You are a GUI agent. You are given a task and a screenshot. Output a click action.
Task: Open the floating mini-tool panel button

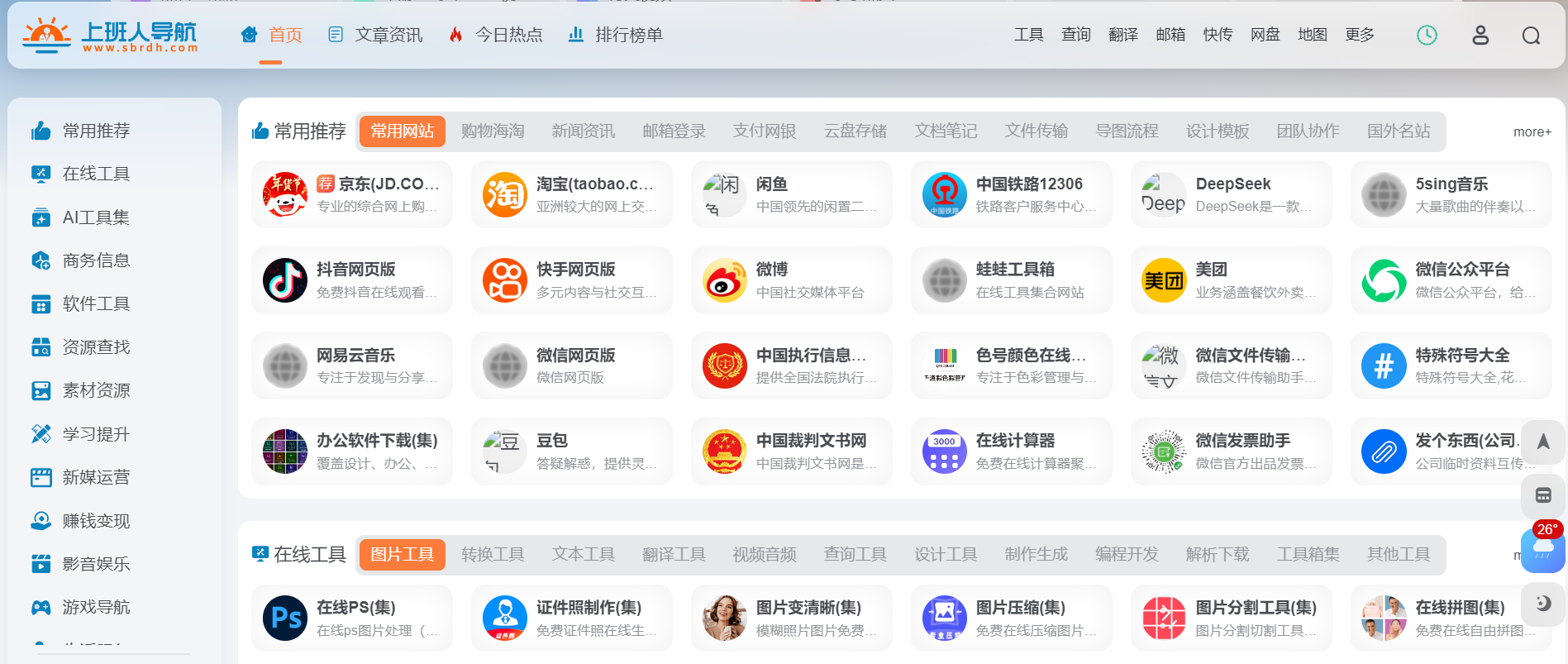1542,495
